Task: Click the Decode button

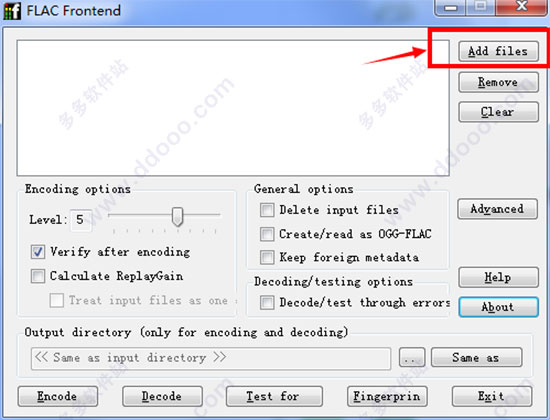Action: (x=162, y=396)
